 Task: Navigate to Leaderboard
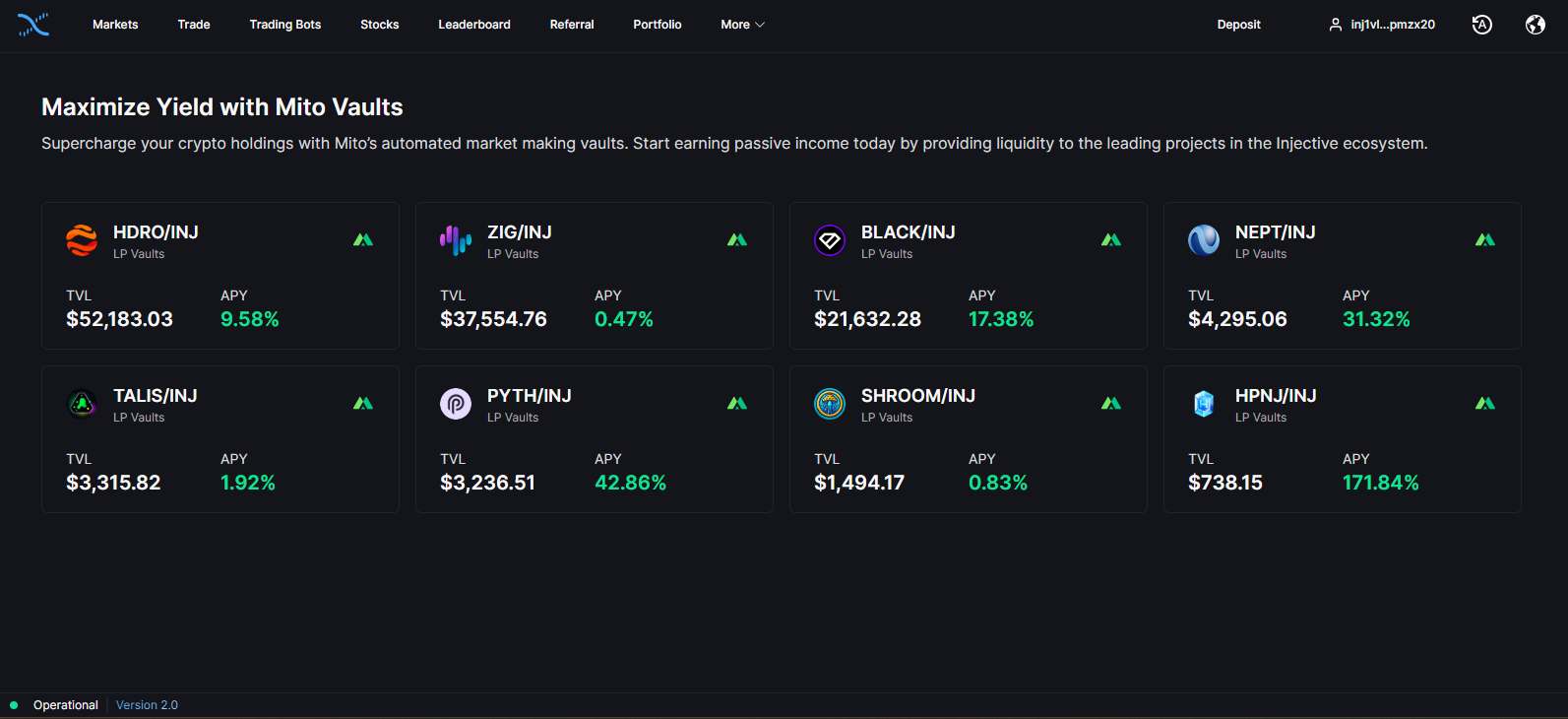pyautogui.click(x=474, y=25)
